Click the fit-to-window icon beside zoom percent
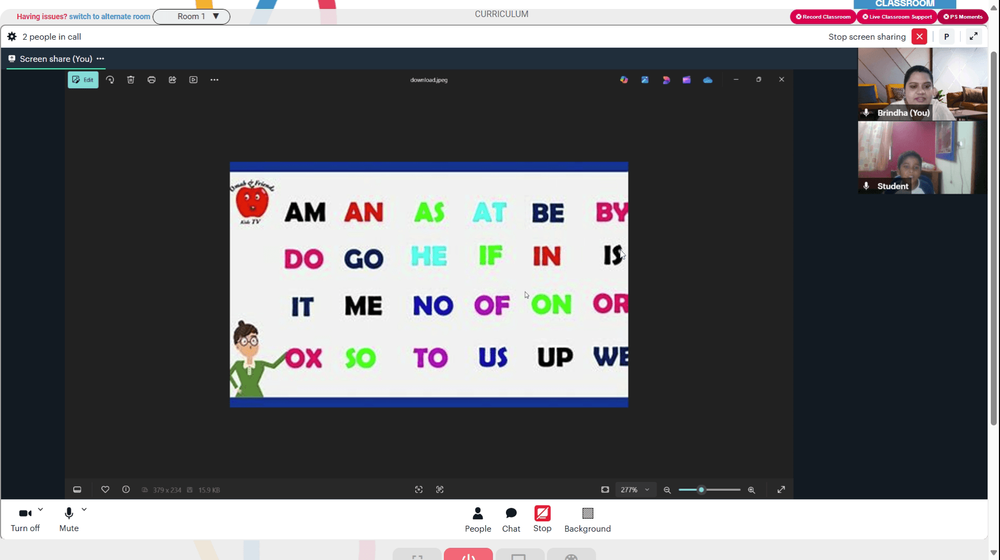Viewport: 1000px width, 560px height. point(605,490)
